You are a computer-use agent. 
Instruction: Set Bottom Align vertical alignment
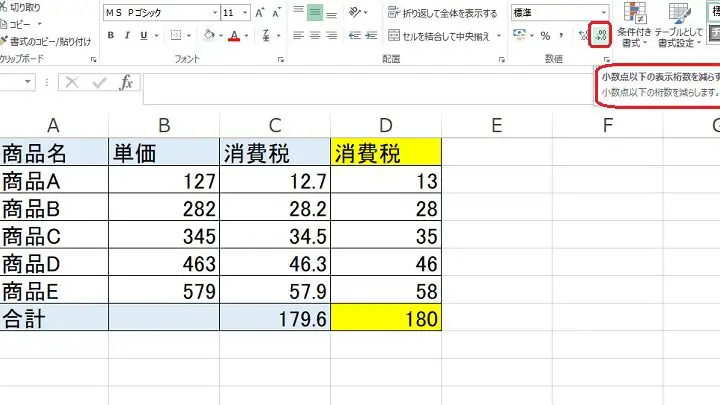tap(332, 13)
